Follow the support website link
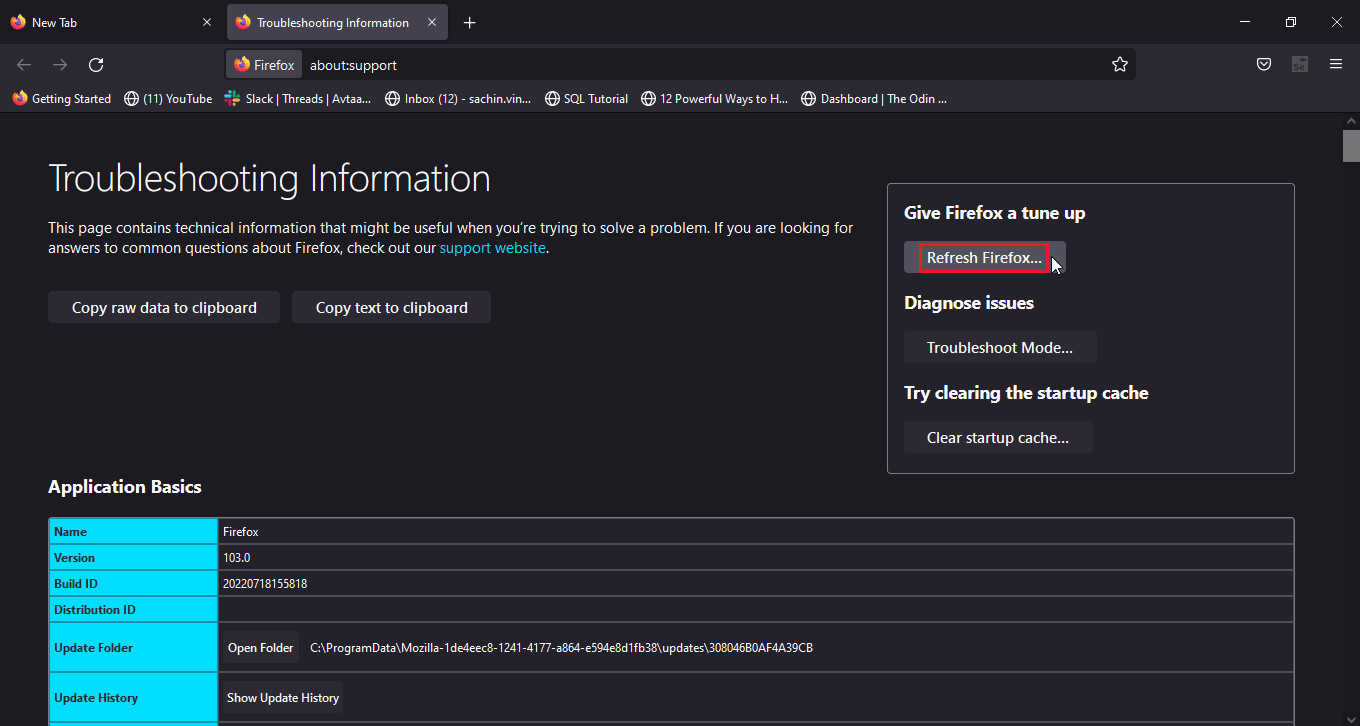Viewport: 1360px width, 726px height. [x=493, y=248]
